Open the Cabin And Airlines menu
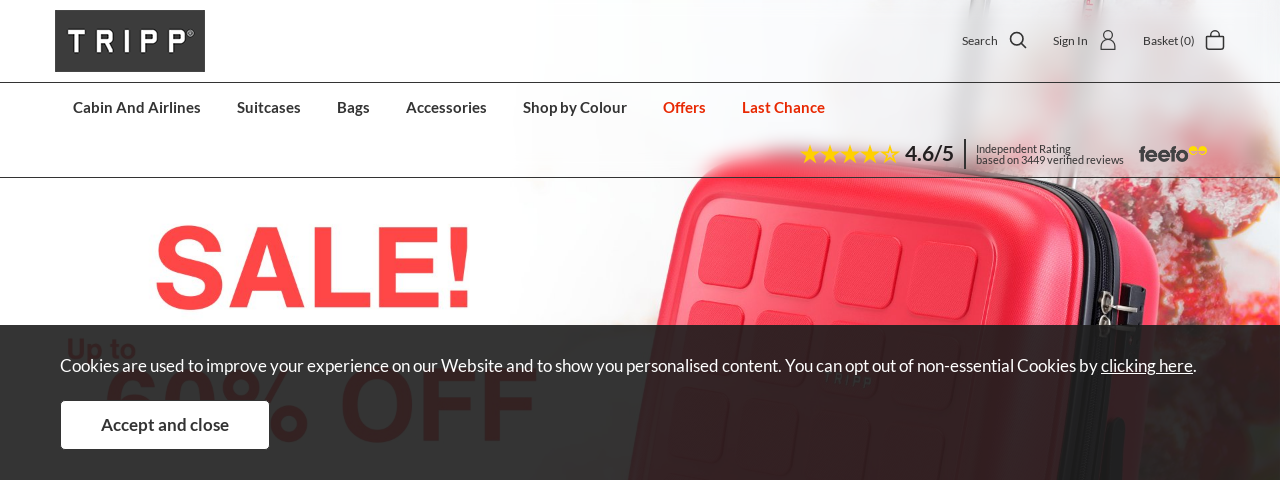Image resolution: width=1280 pixels, height=480 pixels. pyautogui.click(x=137, y=107)
